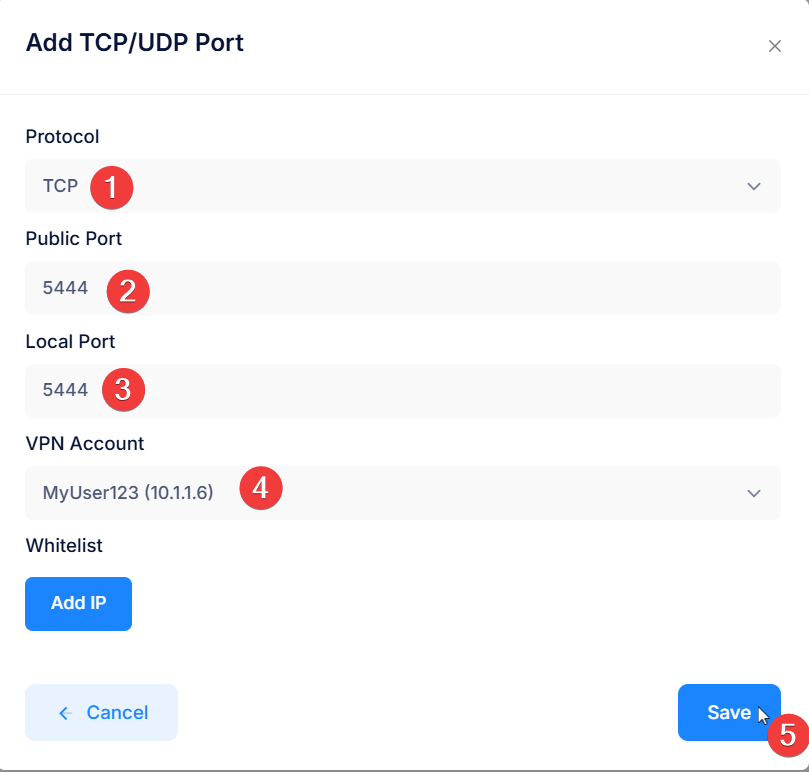Click the VPN Account label text
809x772 pixels.
(85, 444)
